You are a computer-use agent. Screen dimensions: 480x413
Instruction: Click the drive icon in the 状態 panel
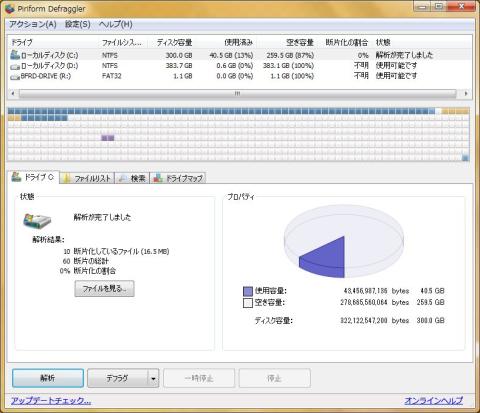pyautogui.click(x=37, y=221)
